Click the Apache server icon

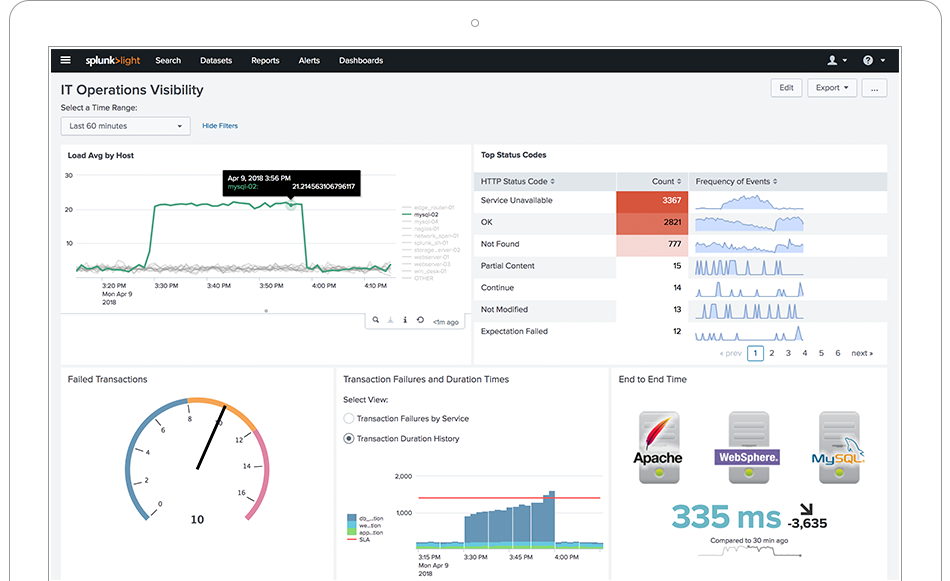659,447
